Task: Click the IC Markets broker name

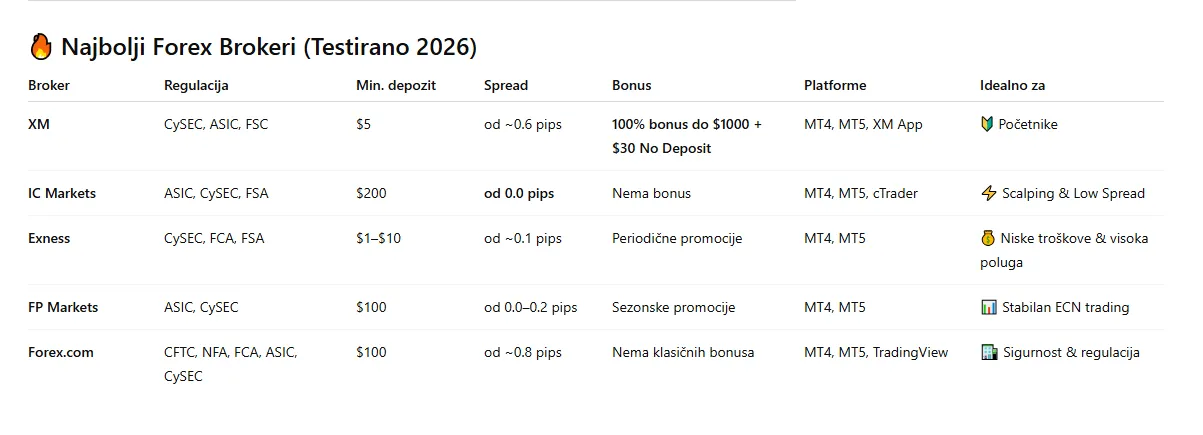Action: (x=62, y=194)
